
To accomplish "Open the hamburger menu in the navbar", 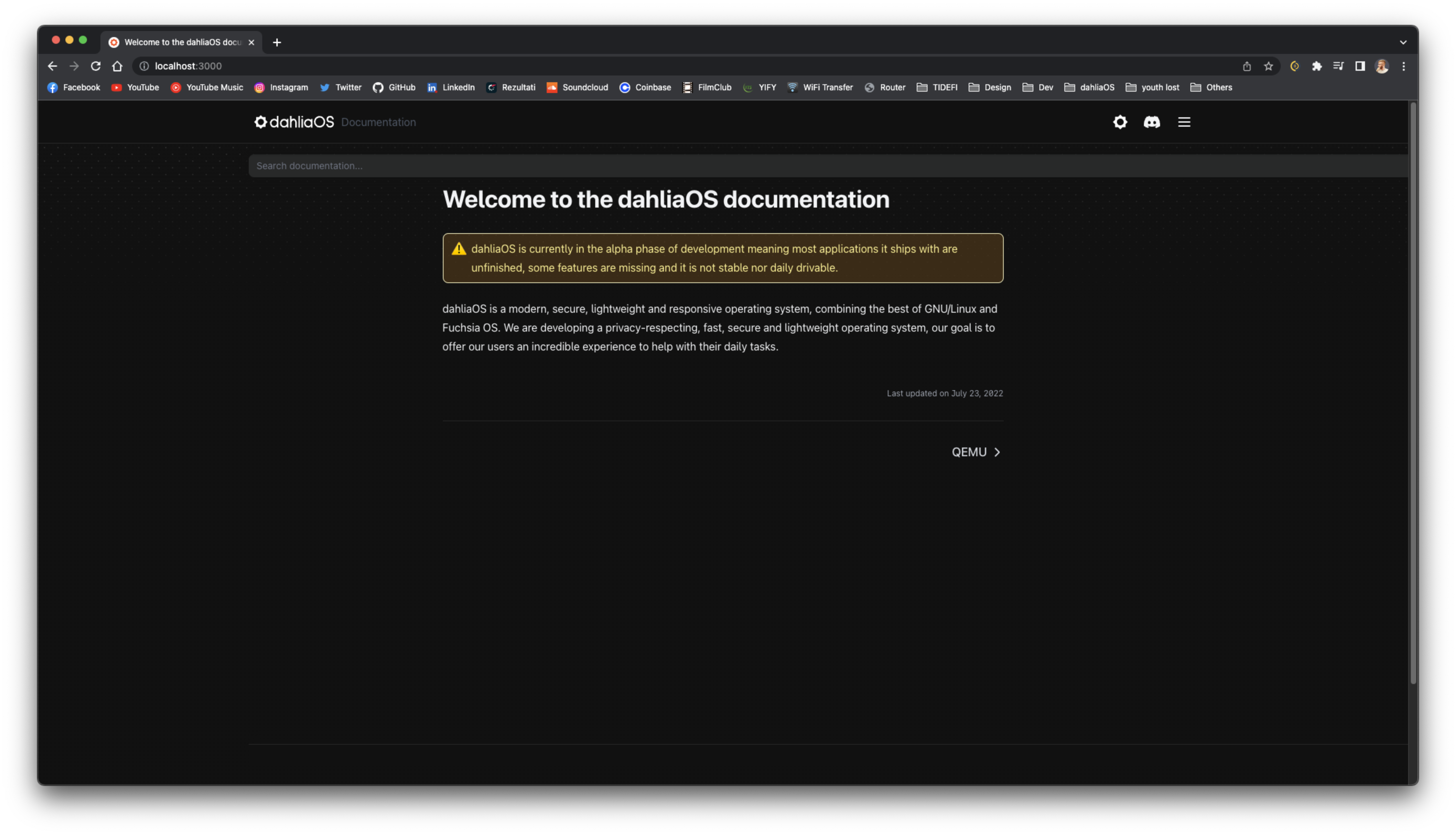I will [x=1184, y=122].
